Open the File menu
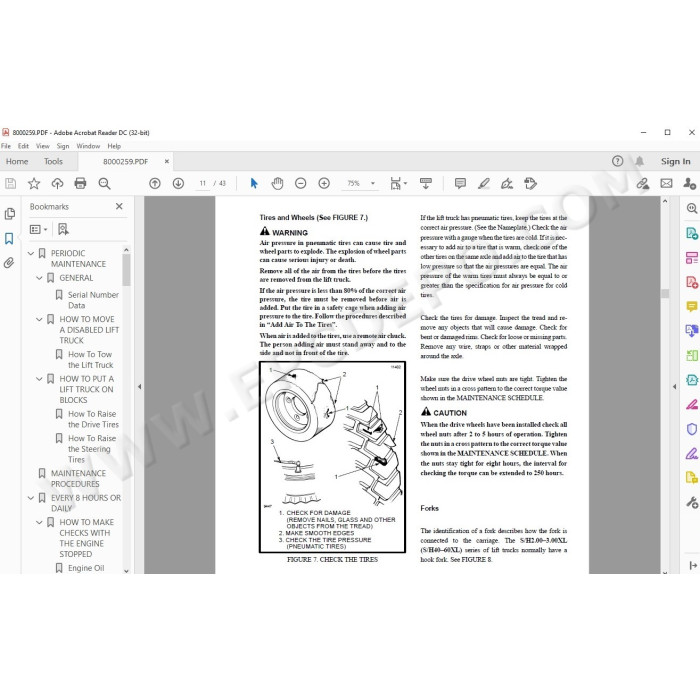700x700 pixels. click(x=6, y=146)
